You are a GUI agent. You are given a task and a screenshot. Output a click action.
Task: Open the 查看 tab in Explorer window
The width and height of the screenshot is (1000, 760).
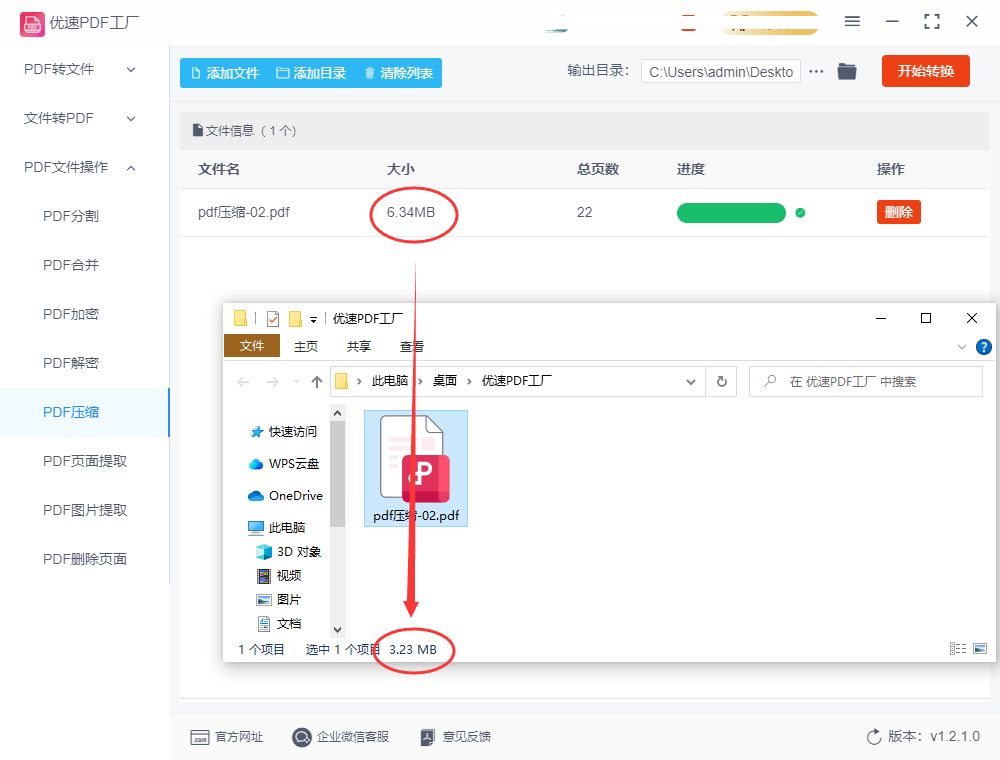411,346
